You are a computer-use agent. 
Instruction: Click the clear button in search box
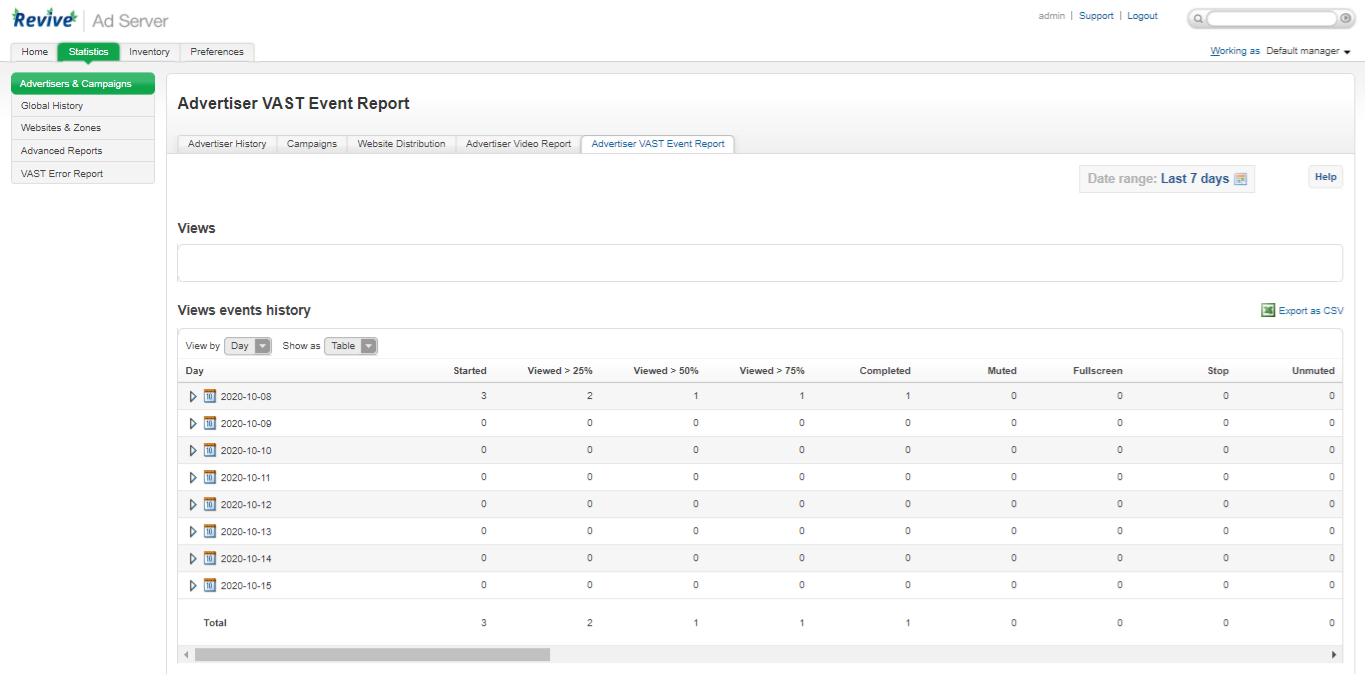pos(1345,19)
